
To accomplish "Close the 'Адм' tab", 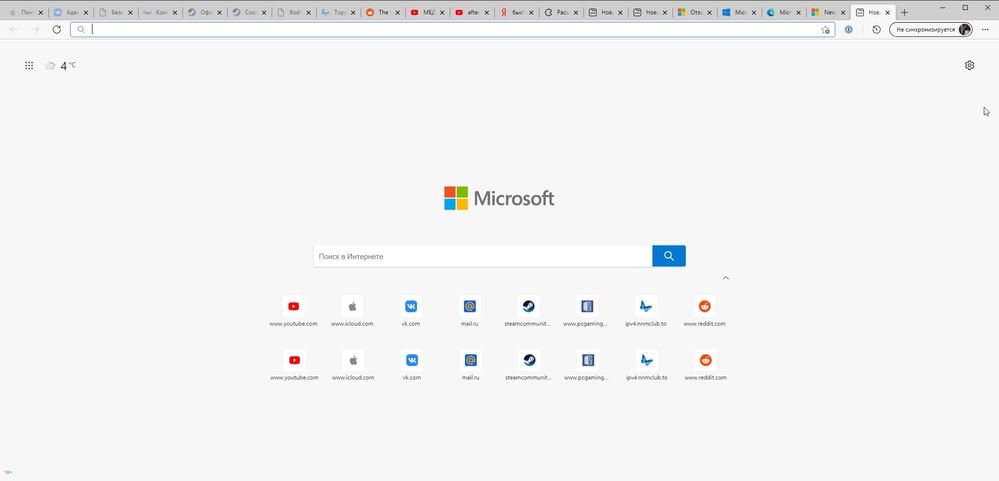I will [x=85, y=13].
